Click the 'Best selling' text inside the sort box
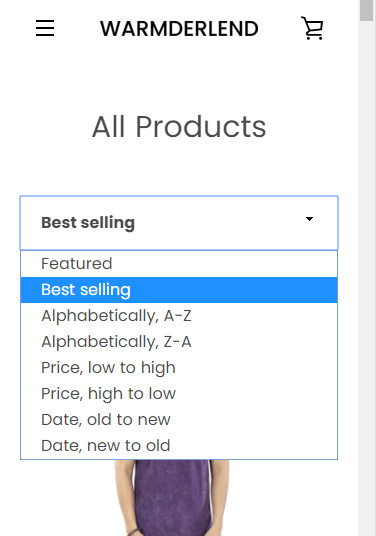The height and width of the screenshot is (536, 376). coord(88,223)
